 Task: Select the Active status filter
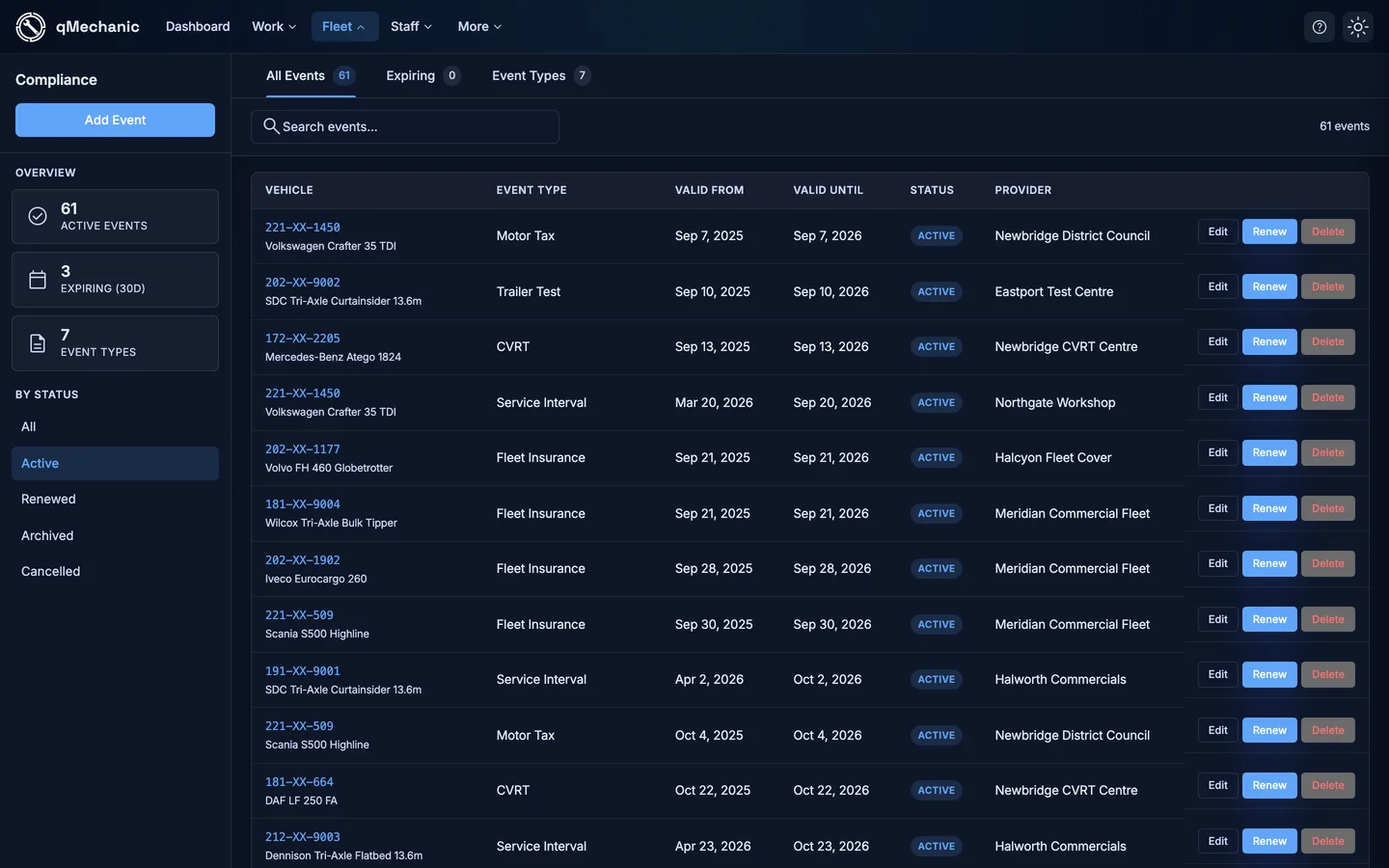pos(115,463)
